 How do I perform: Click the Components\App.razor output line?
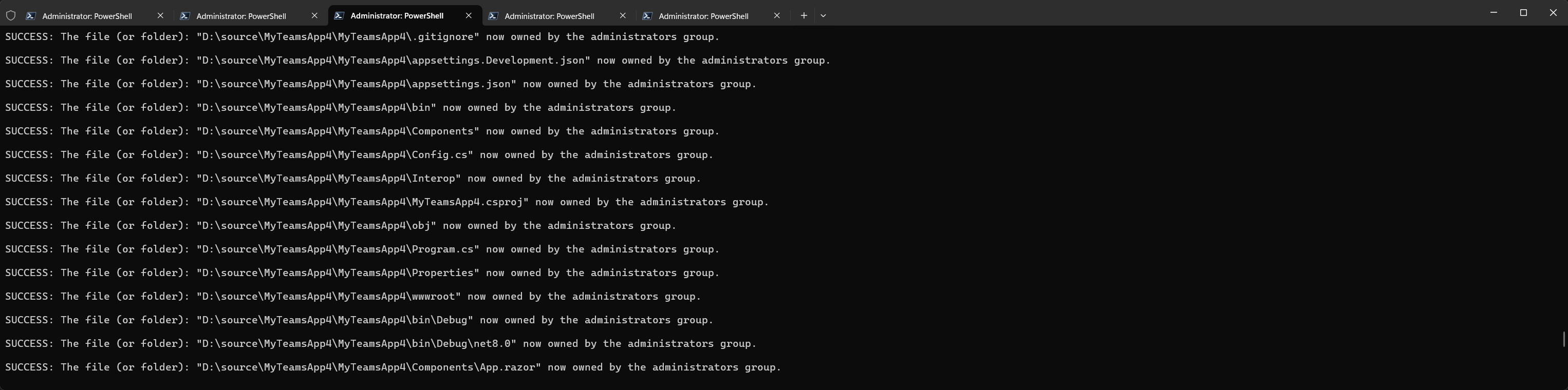tap(393, 367)
